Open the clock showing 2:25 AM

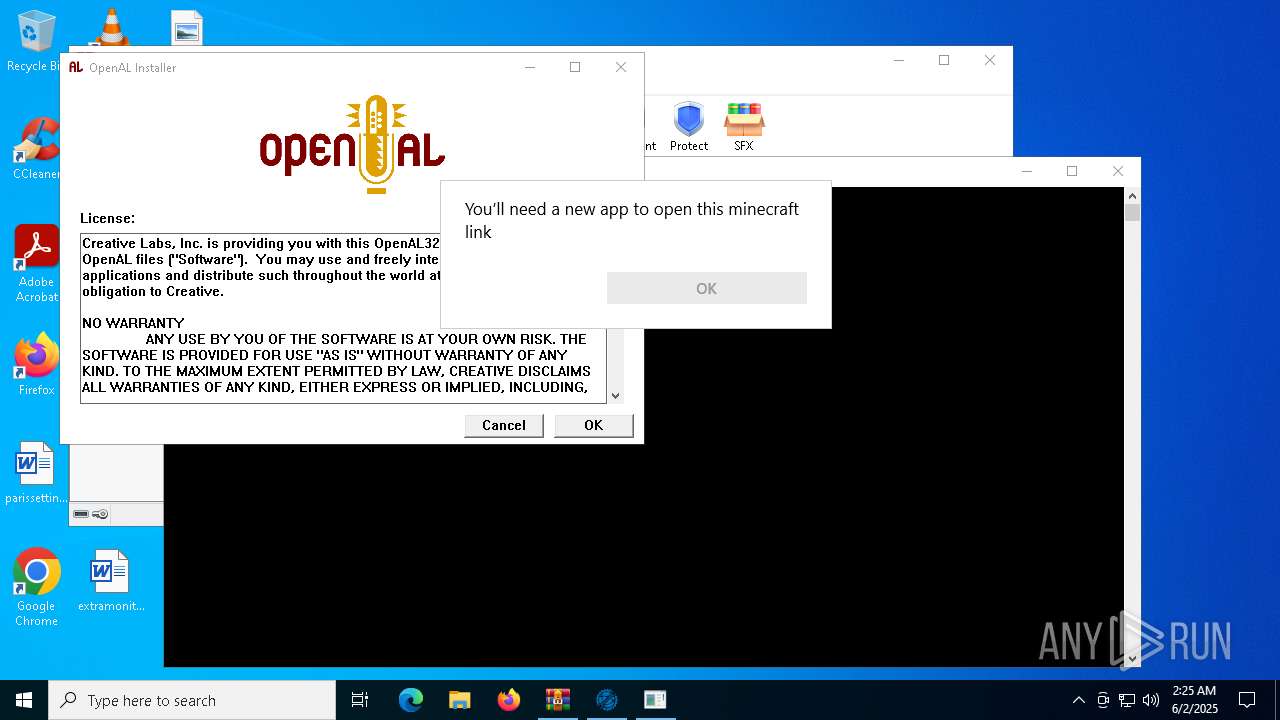1194,700
